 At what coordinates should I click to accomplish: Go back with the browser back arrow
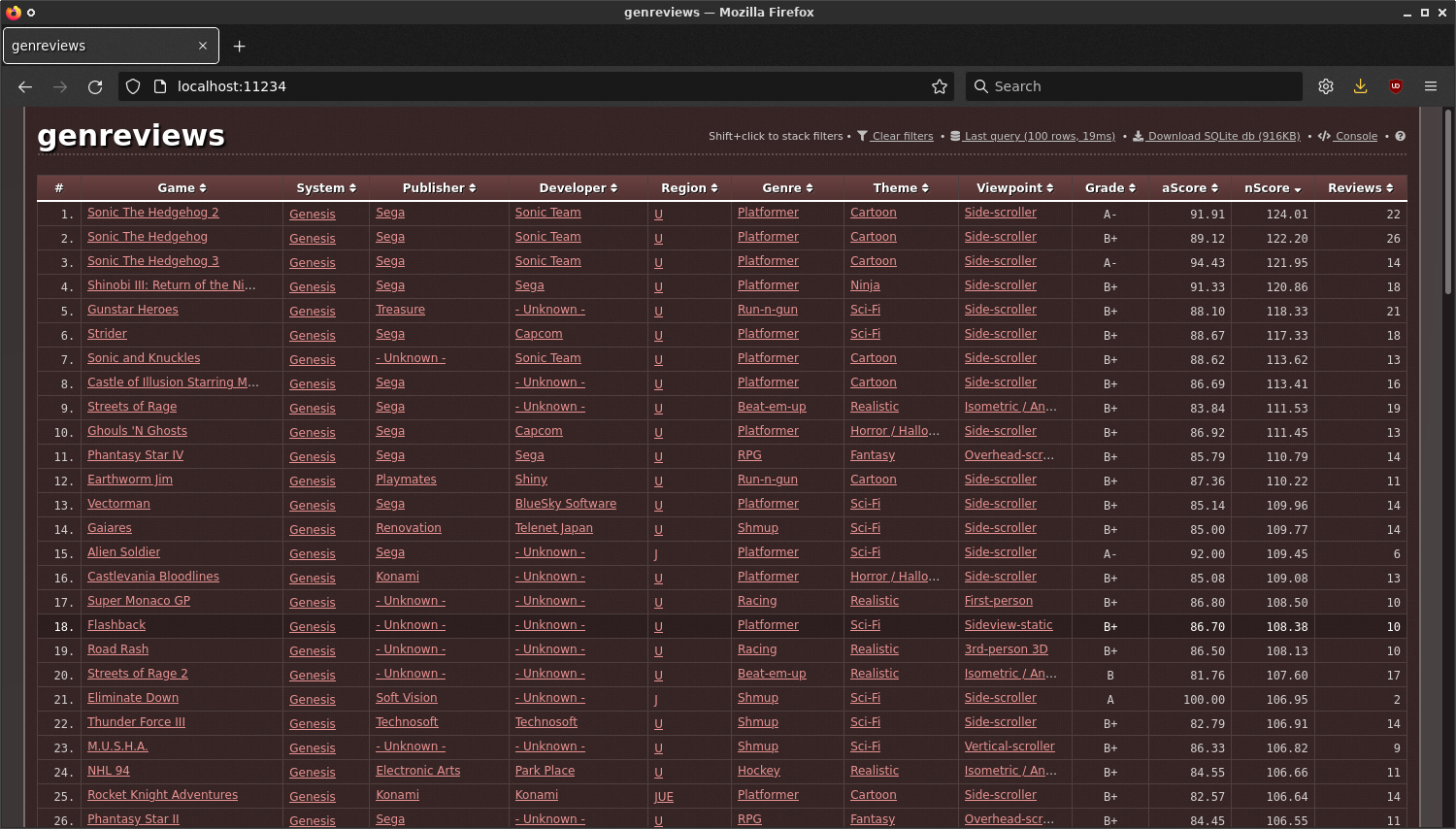25,86
